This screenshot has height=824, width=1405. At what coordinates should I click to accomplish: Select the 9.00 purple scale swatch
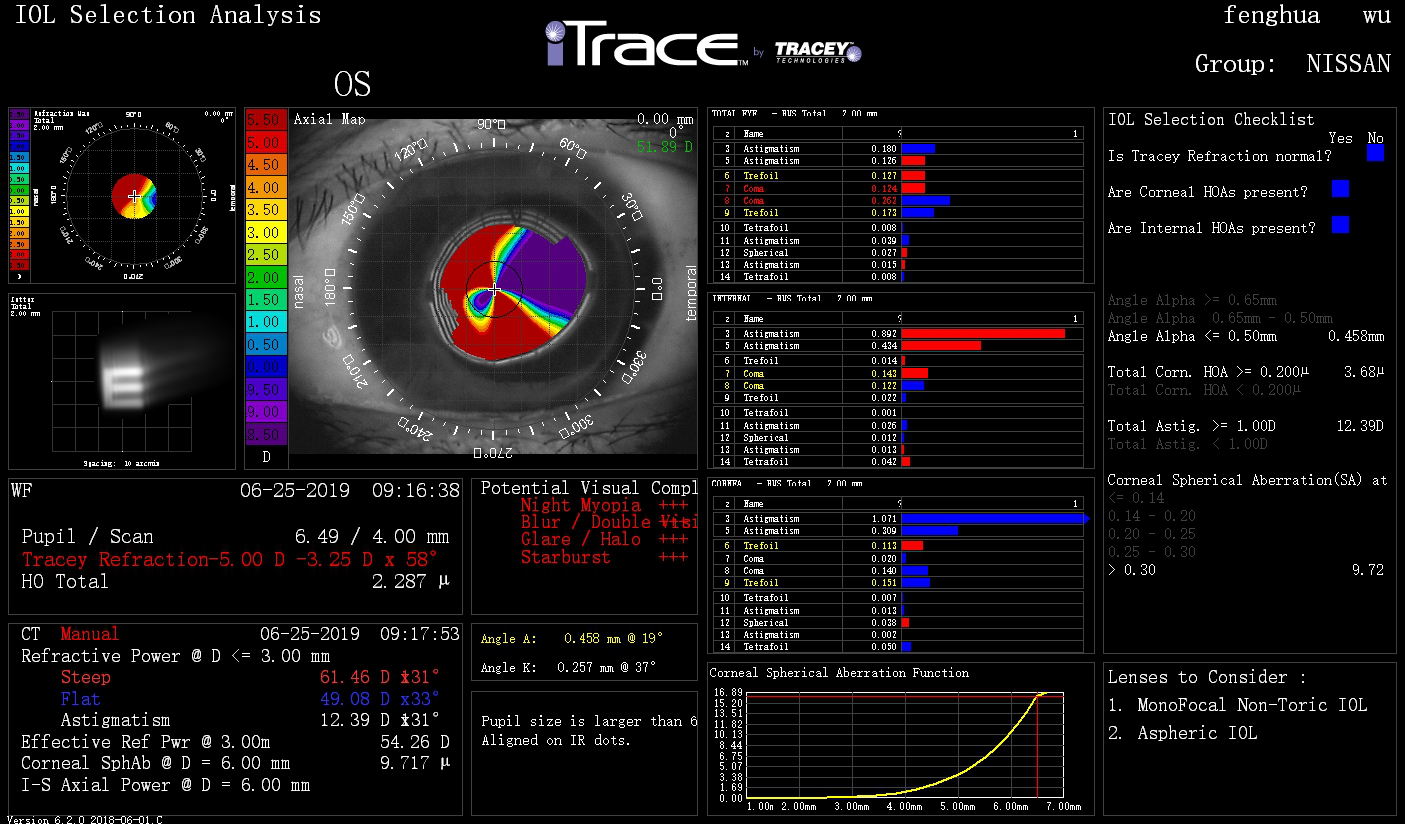[x=266, y=412]
